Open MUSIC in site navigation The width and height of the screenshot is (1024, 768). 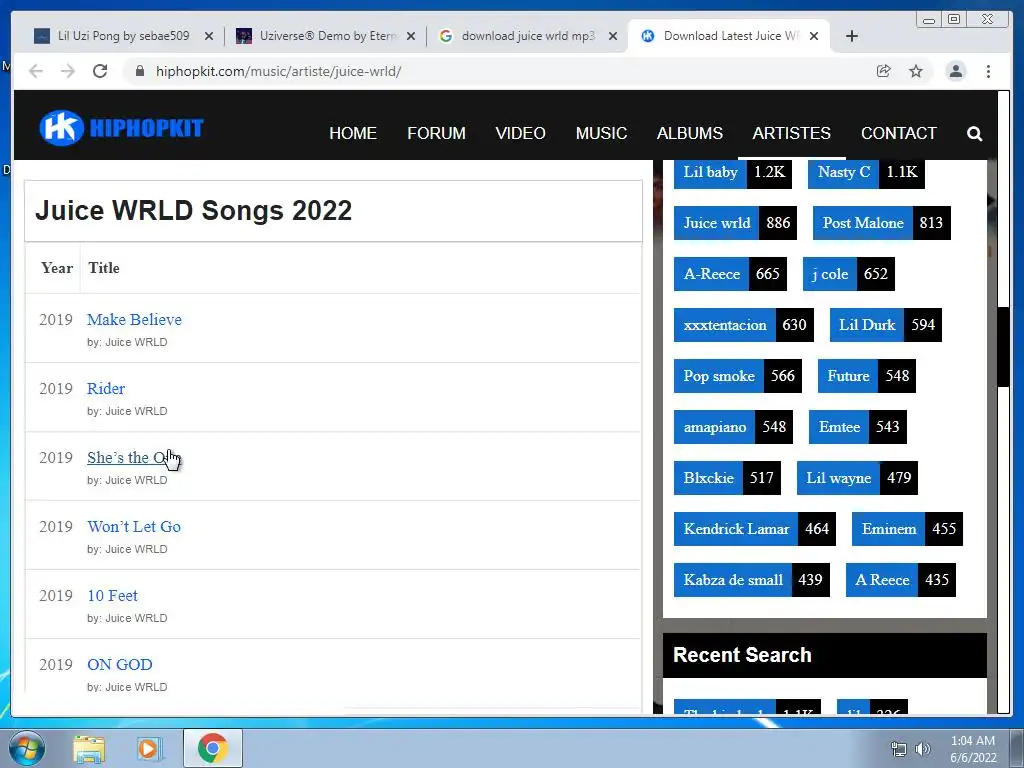(x=601, y=133)
